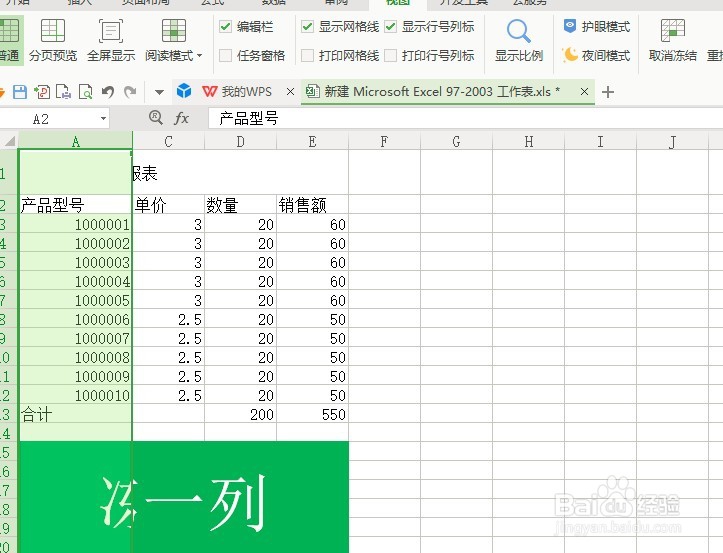Switch to Page Break Preview view
The height and width of the screenshot is (553, 723).
pos(53,40)
